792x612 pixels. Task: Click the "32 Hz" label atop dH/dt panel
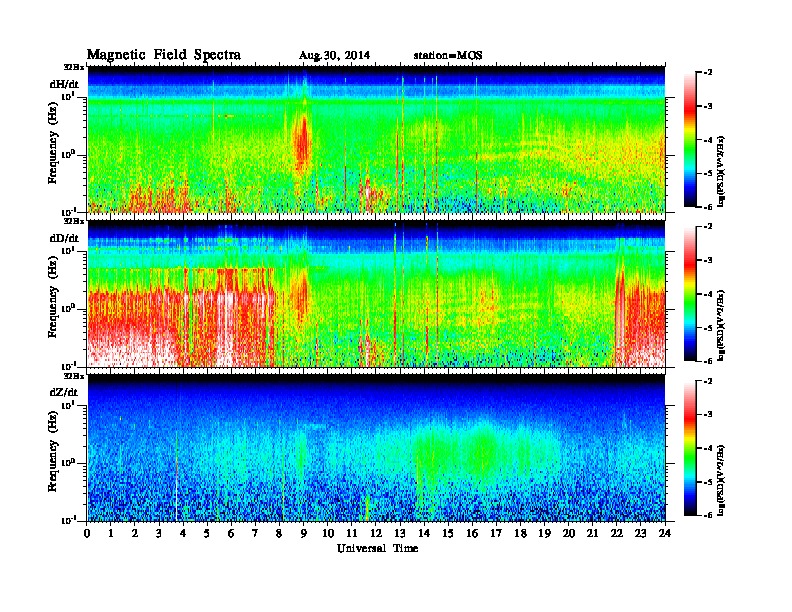(74, 67)
